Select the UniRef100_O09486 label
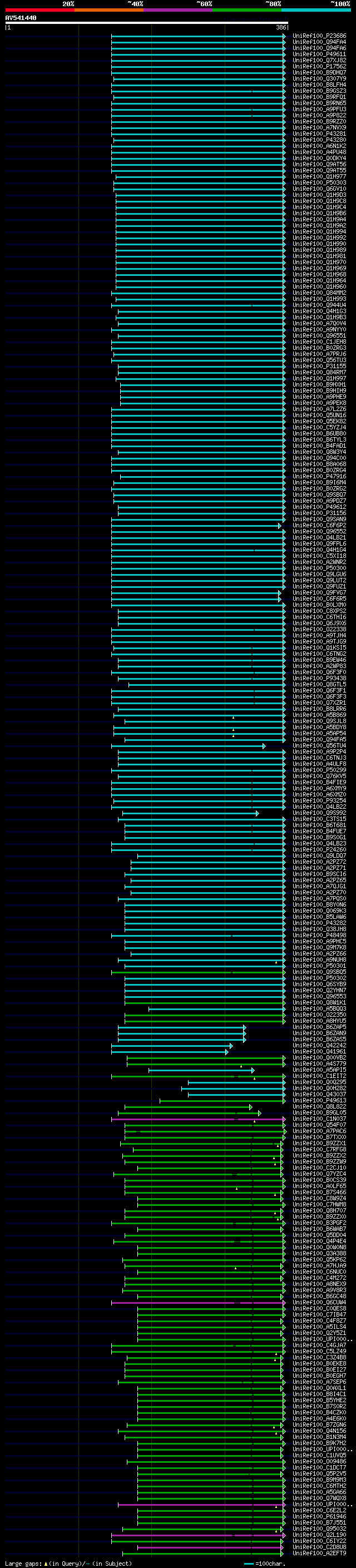 (x=319, y=1462)
